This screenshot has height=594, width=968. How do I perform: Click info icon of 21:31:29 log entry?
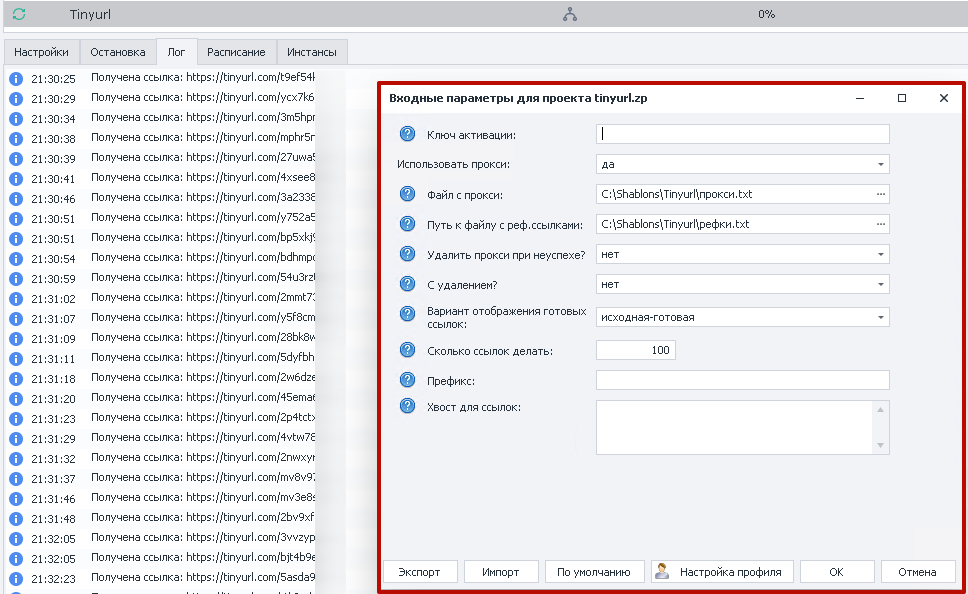point(16,439)
